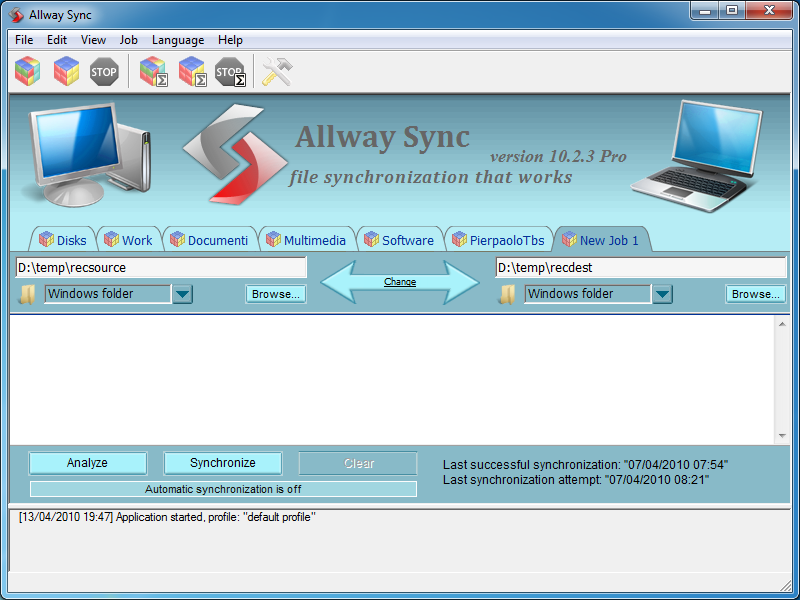Image resolution: width=800 pixels, height=600 pixels.
Task: Open the left Windows folder type dropdown
Action: point(182,294)
